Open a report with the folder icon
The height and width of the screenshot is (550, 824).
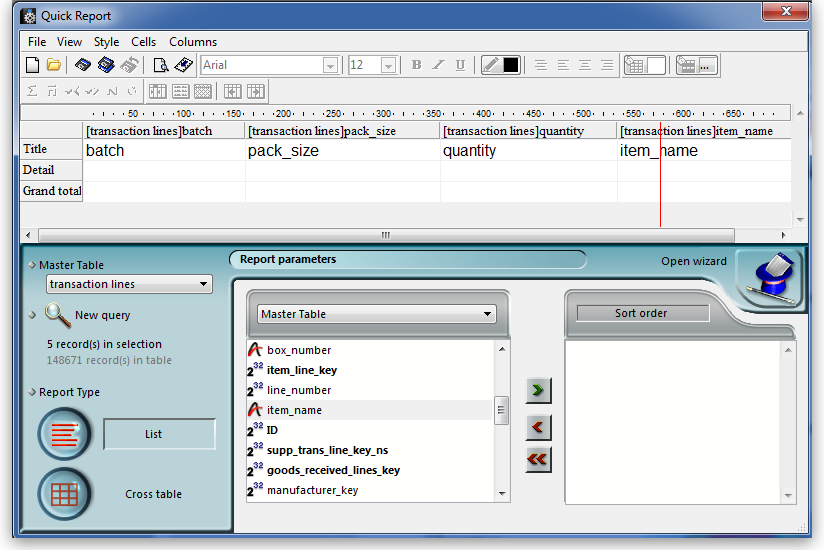pos(54,65)
